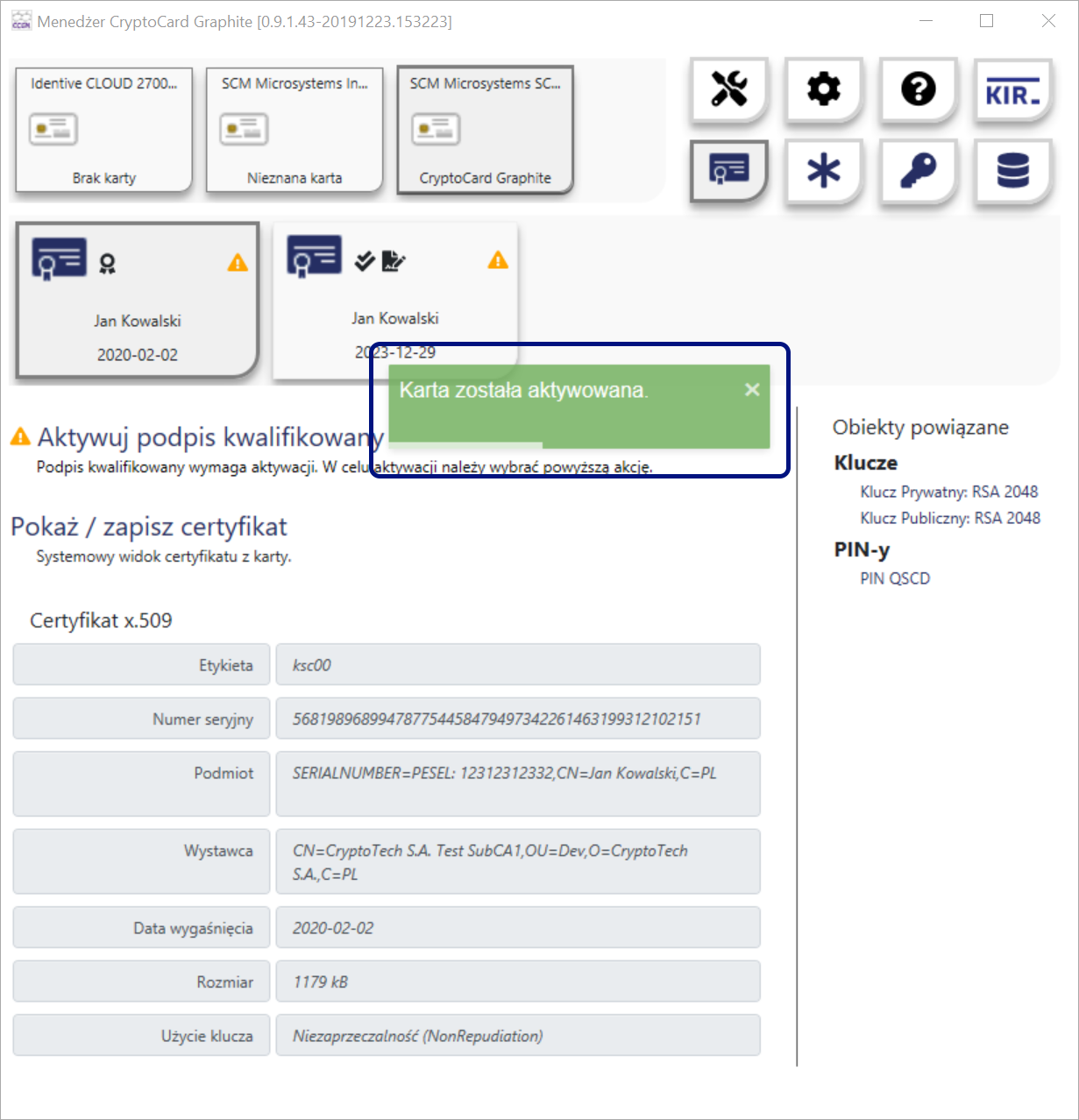The width and height of the screenshot is (1079, 1120).
Task: Open the 'PIN QSCD' related object
Action: coord(894,578)
